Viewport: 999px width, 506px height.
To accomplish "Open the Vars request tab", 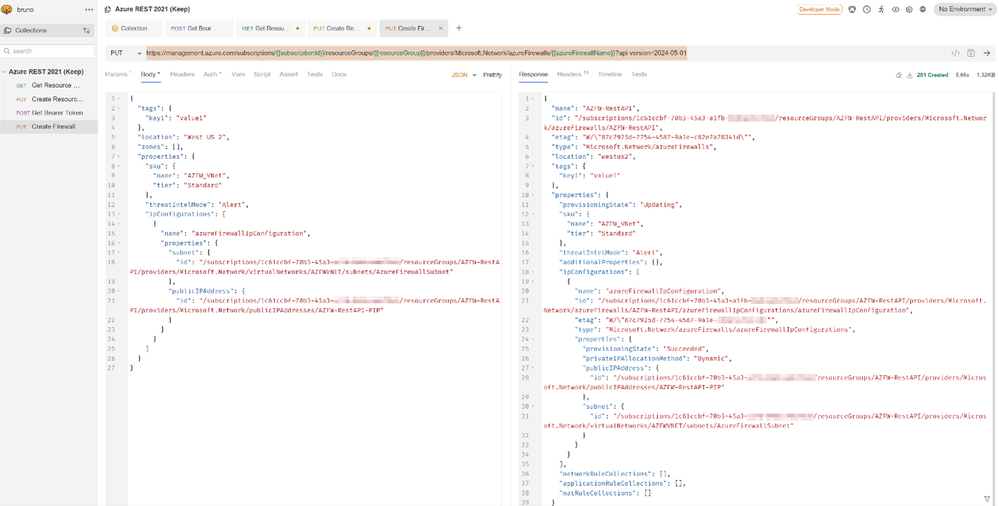I will pos(238,75).
